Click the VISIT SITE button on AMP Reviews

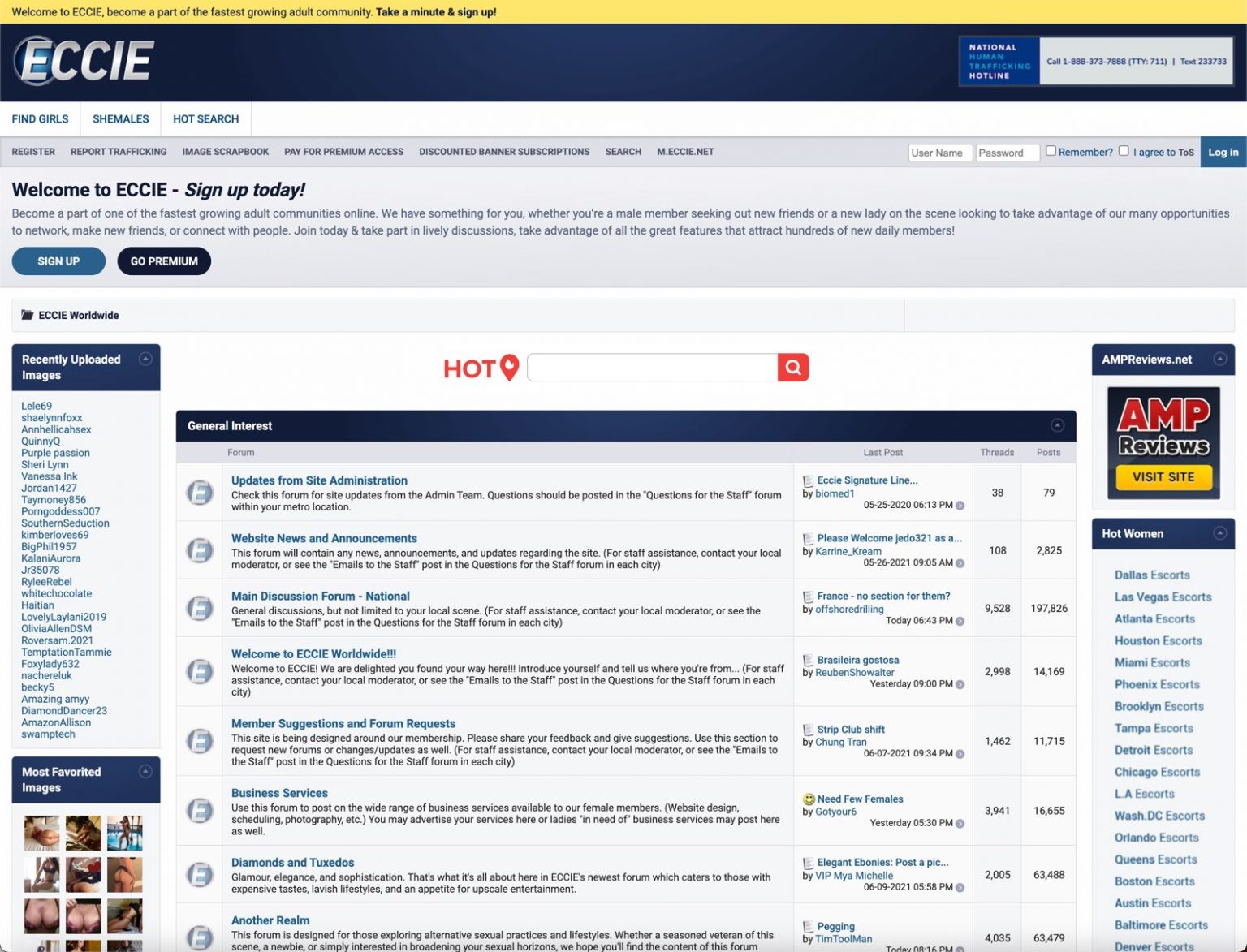1163,477
